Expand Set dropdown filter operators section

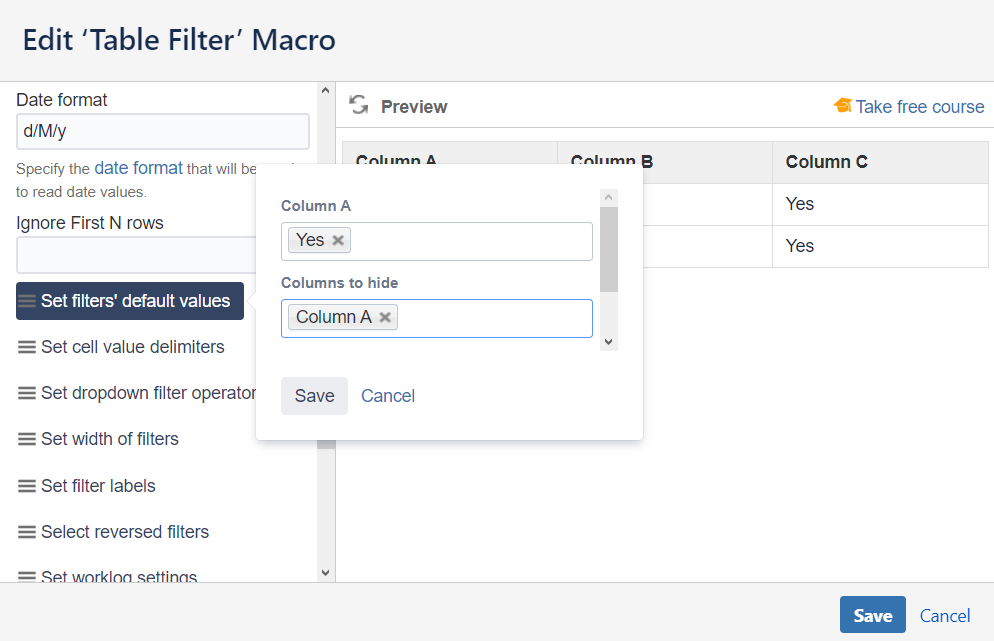click(147, 393)
